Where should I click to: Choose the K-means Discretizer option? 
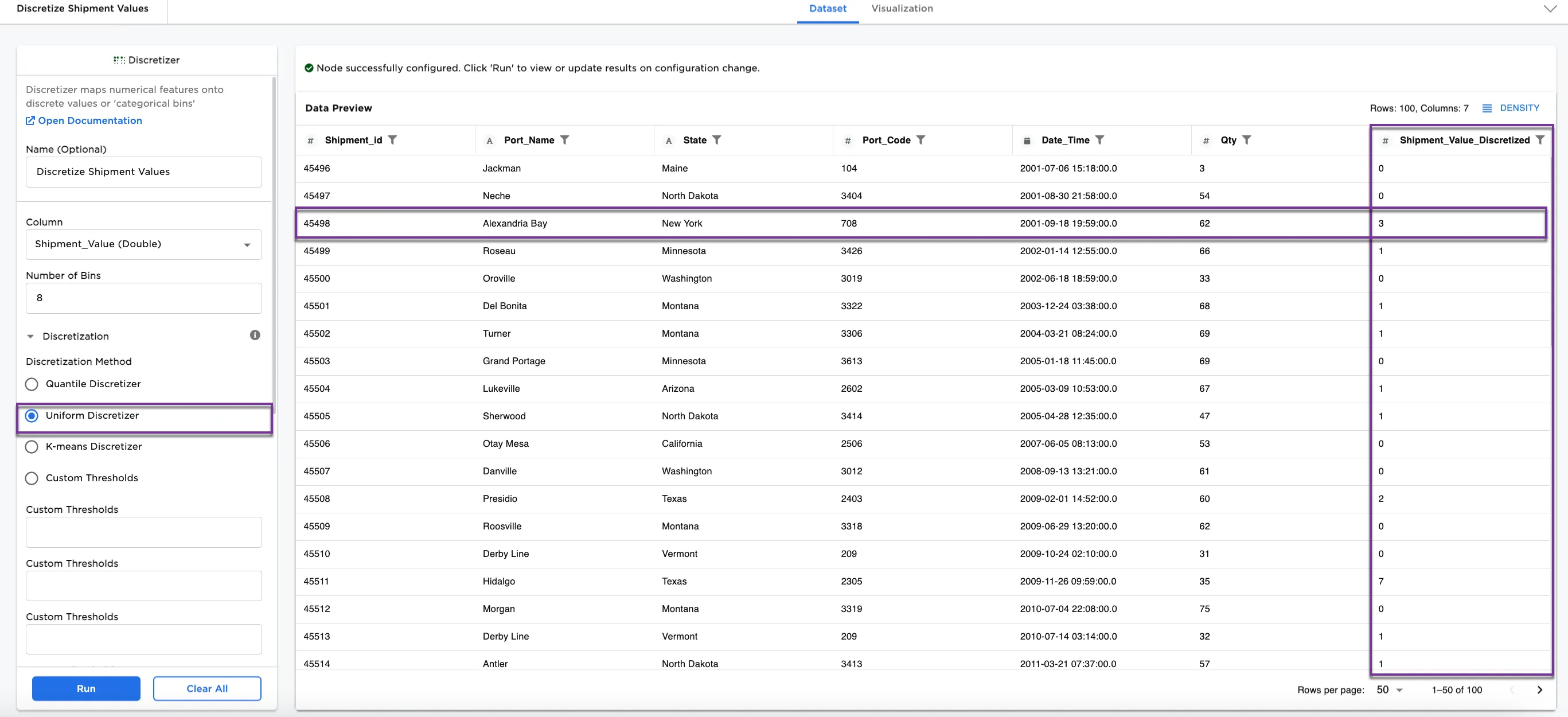tap(32, 447)
